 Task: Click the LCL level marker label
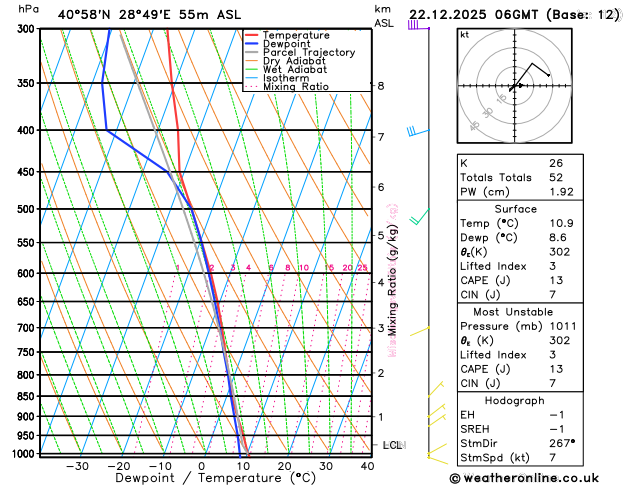pyautogui.click(x=394, y=445)
